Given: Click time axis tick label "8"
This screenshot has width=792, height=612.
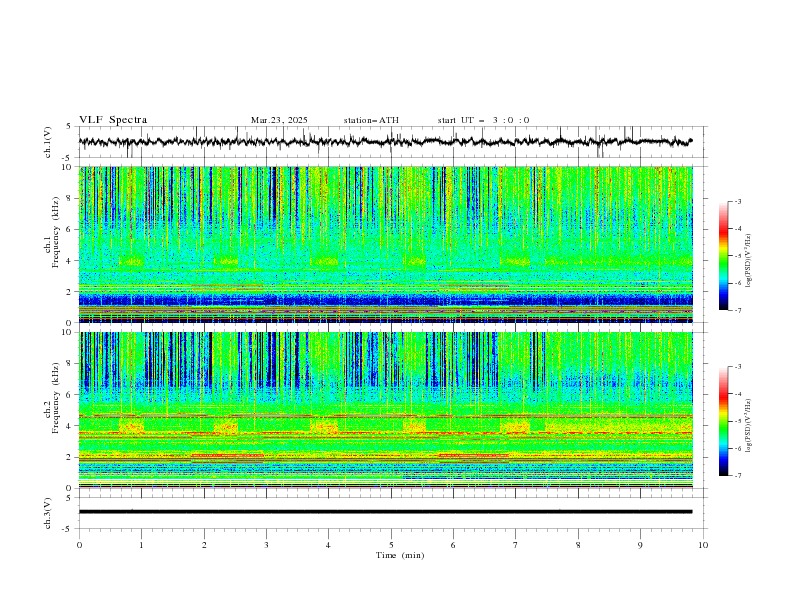Looking at the screenshot, I should (x=578, y=545).
